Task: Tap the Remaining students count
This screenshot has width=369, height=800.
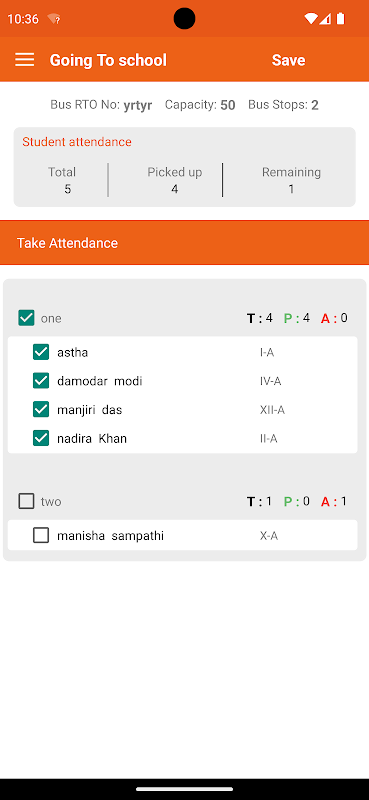Action: [x=291, y=189]
